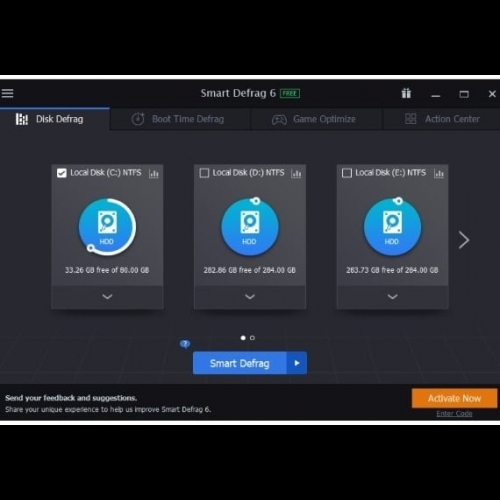This screenshot has width=500, height=500.
Task: Start the Smart Defrag button
Action: 239,363
